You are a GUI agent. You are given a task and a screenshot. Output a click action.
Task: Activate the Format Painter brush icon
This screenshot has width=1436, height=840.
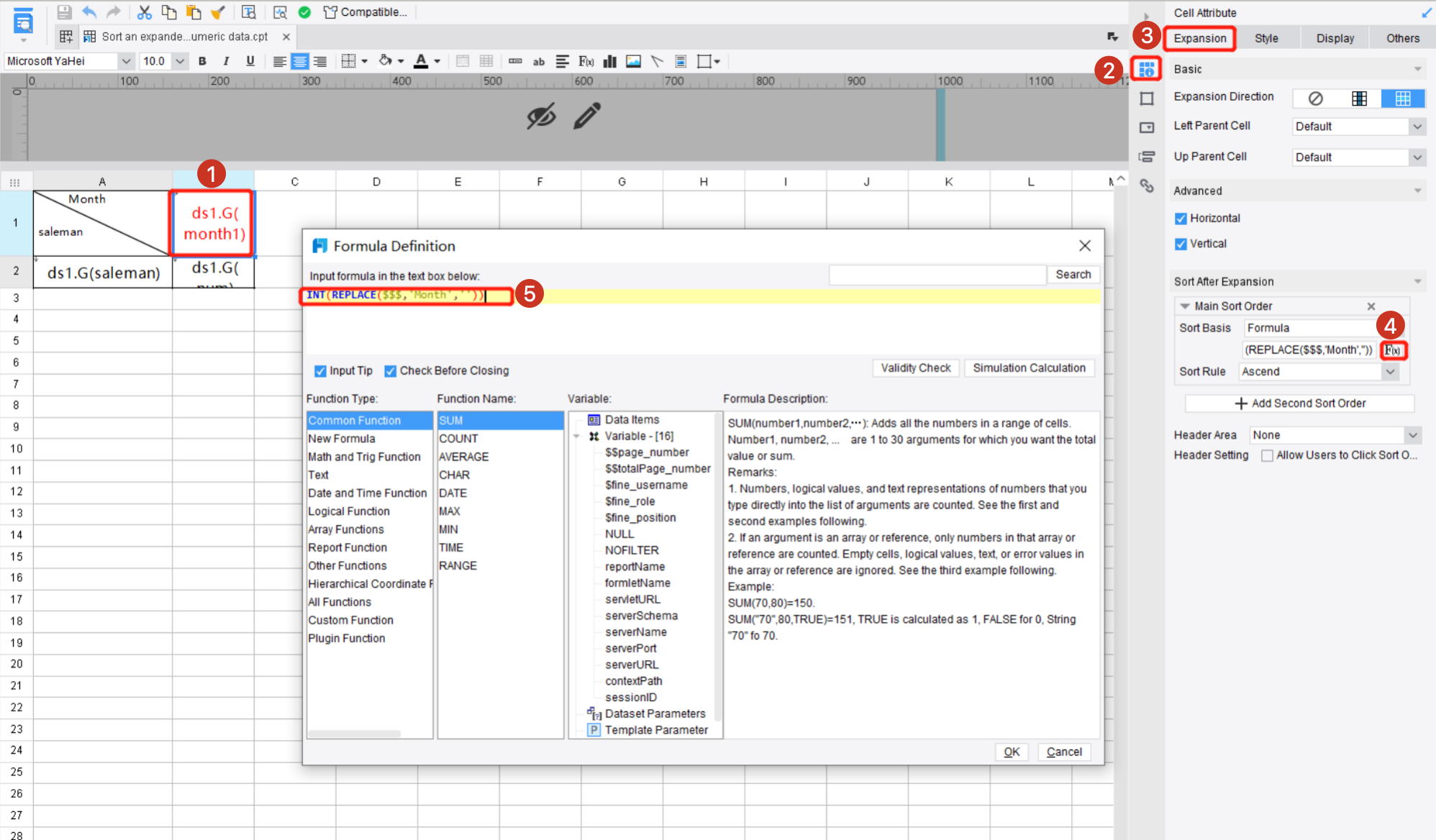tap(218, 12)
